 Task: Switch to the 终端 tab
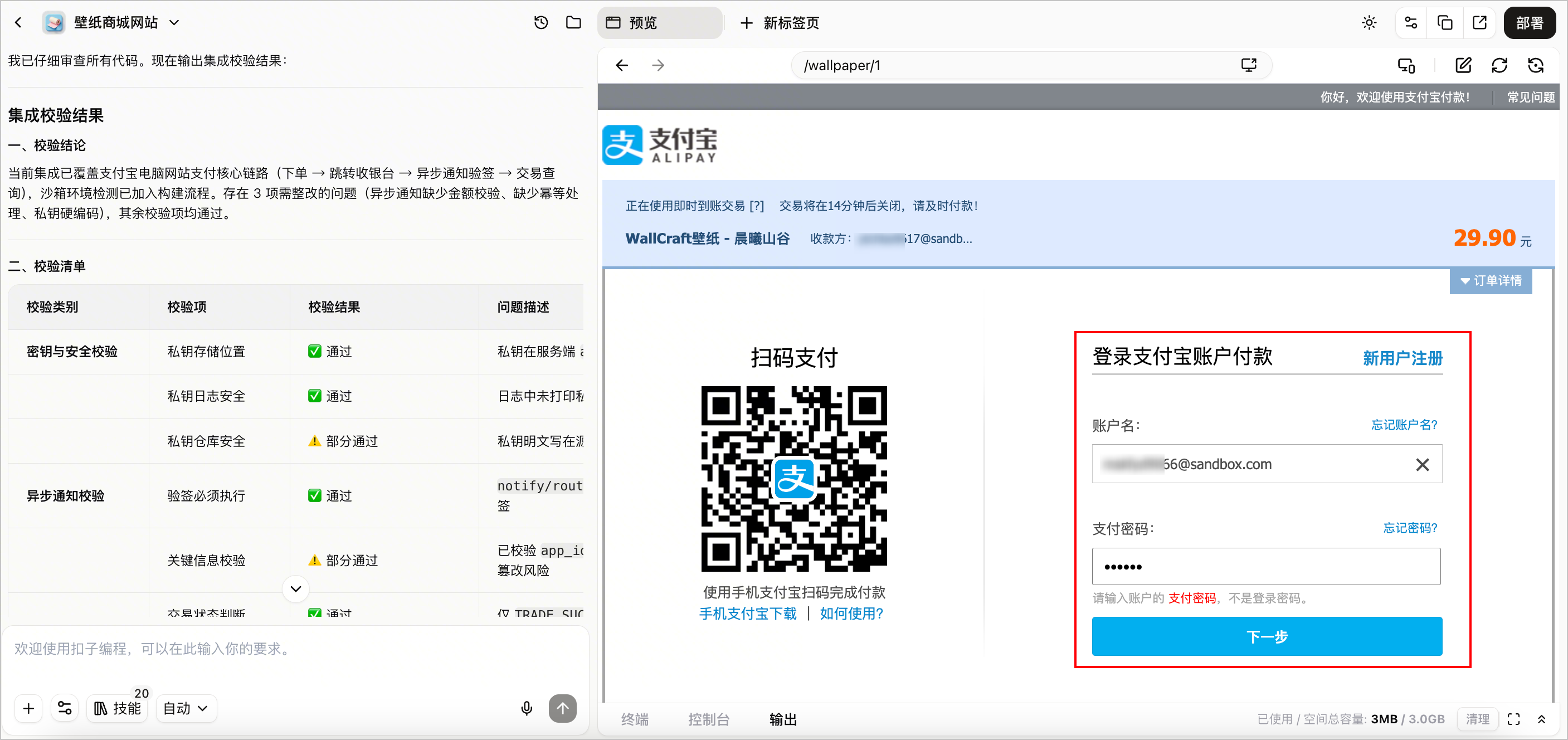(x=634, y=719)
